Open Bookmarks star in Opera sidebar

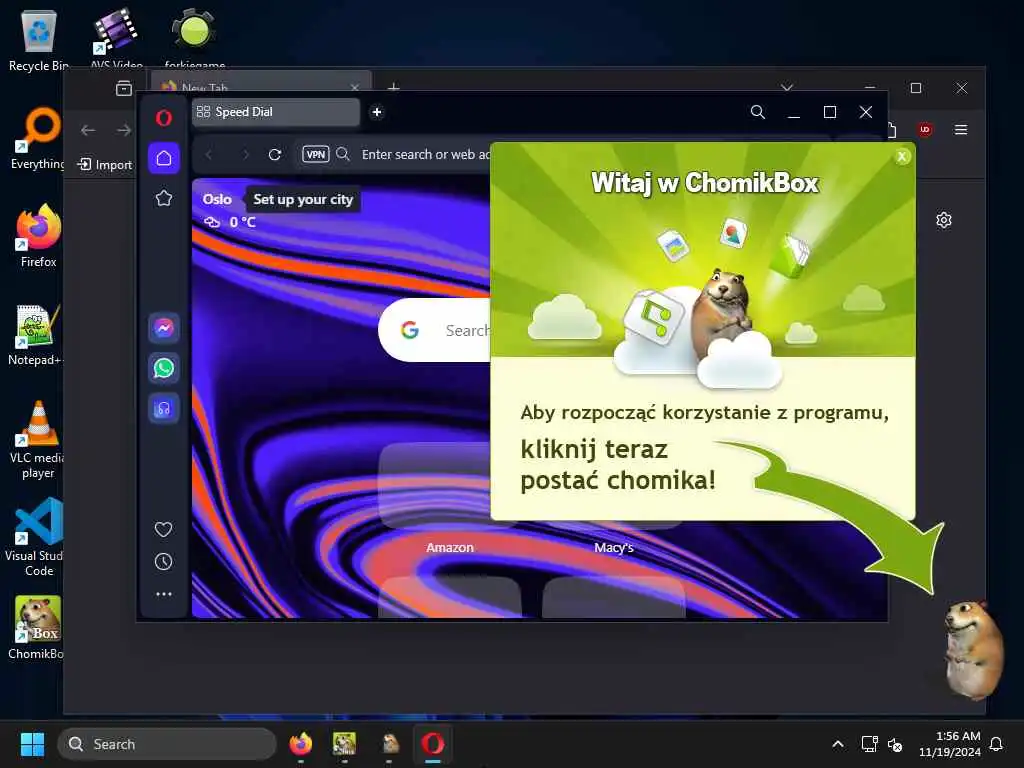click(x=164, y=198)
